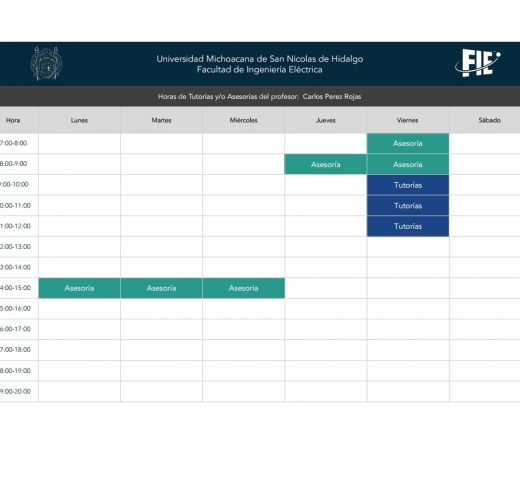Click the Facultad de Ingeniería Eléctrica title
This screenshot has height=480, width=520.
(260, 70)
